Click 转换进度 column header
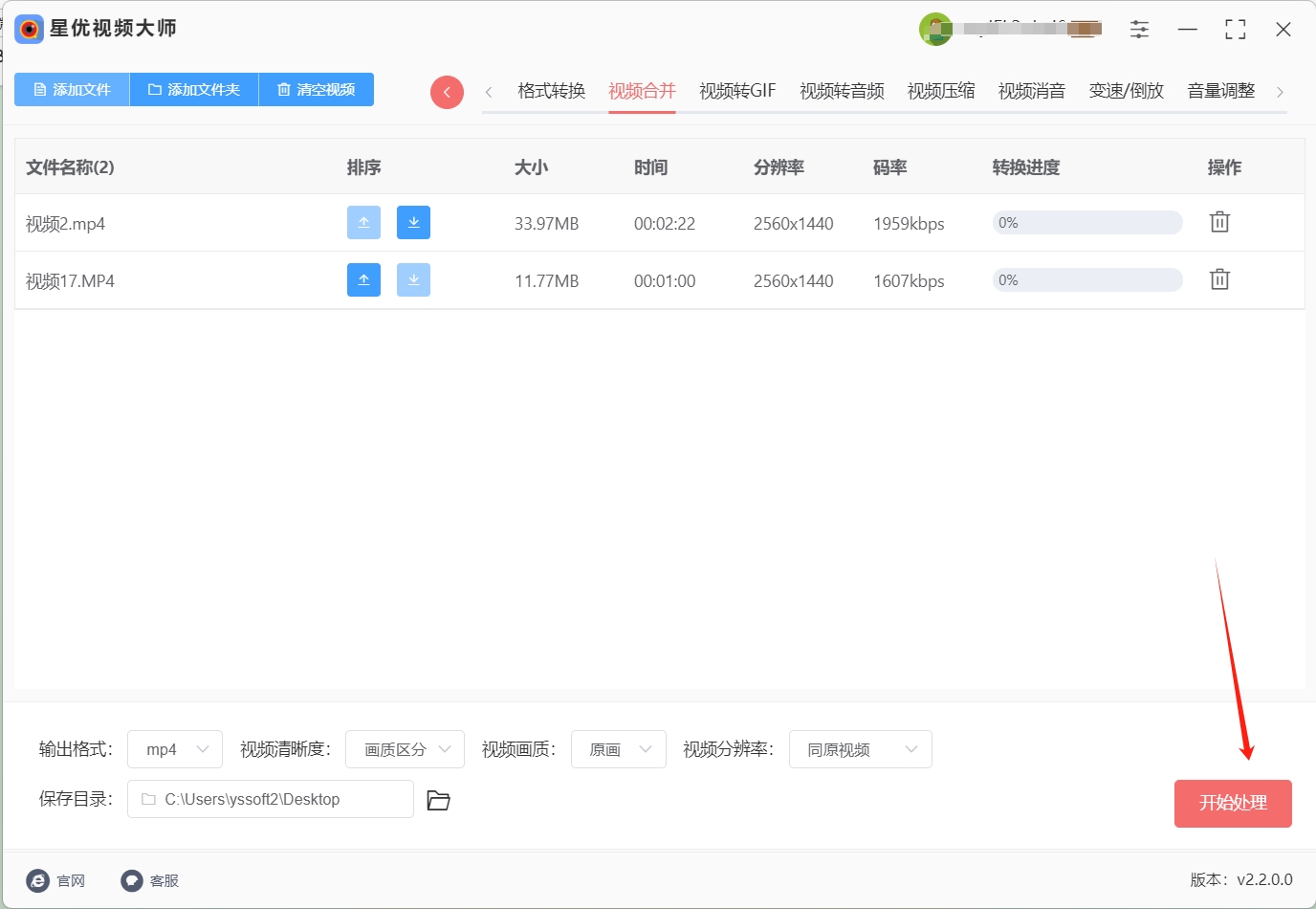This screenshot has height=909, width=1316. click(x=1026, y=167)
